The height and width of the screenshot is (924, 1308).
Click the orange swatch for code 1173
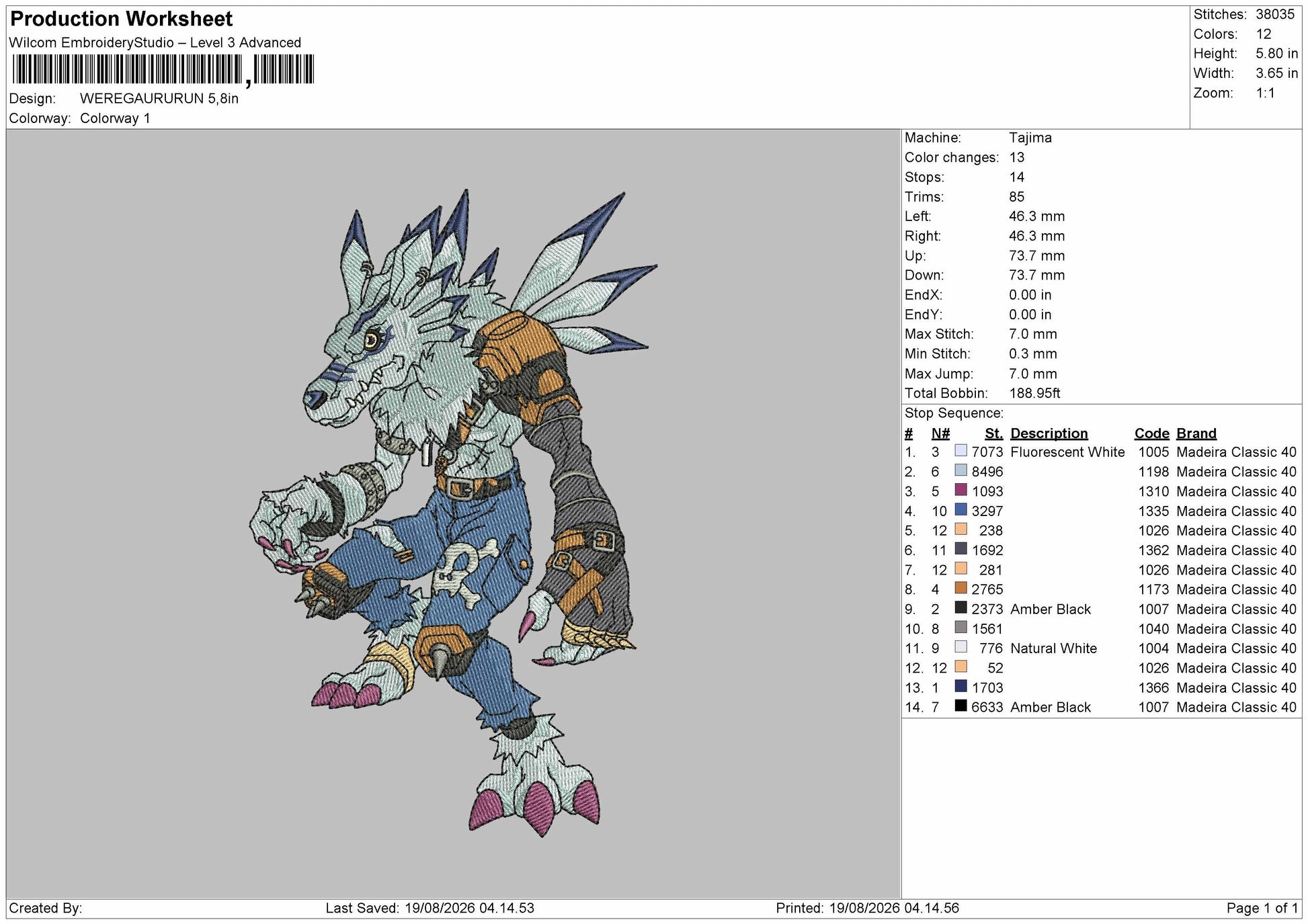point(960,588)
